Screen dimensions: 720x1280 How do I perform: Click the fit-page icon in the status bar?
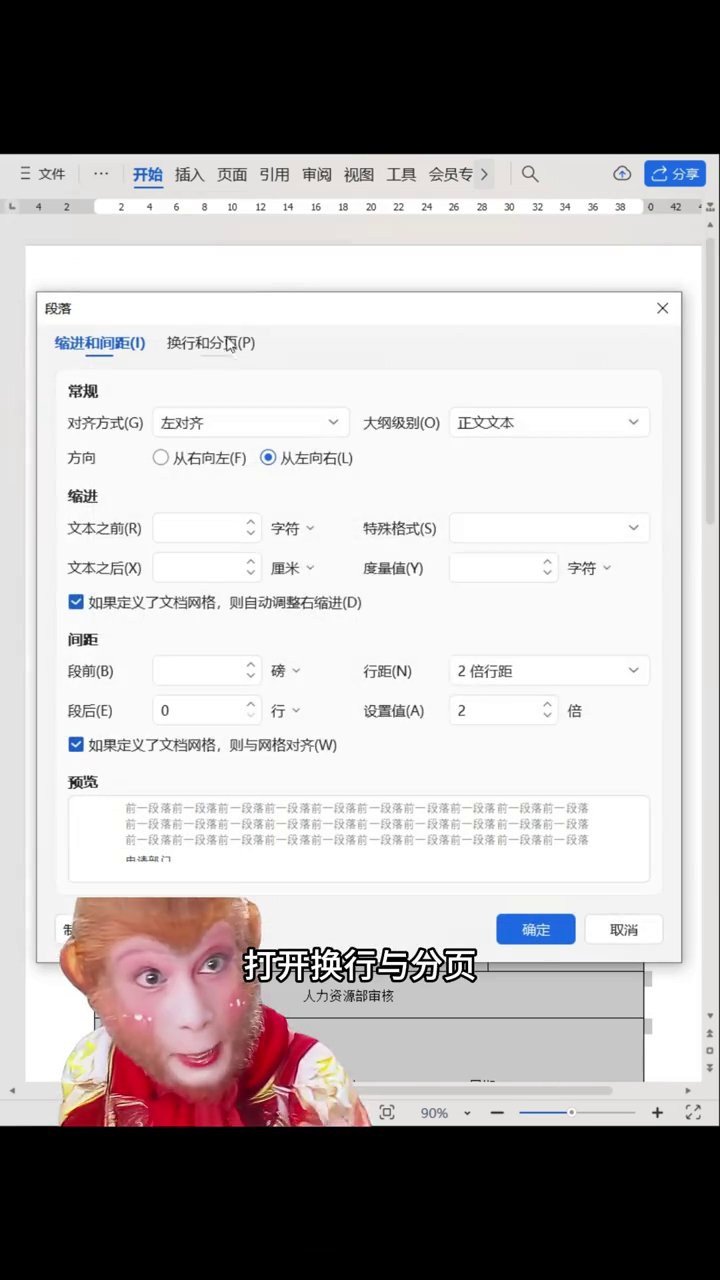click(x=387, y=1112)
